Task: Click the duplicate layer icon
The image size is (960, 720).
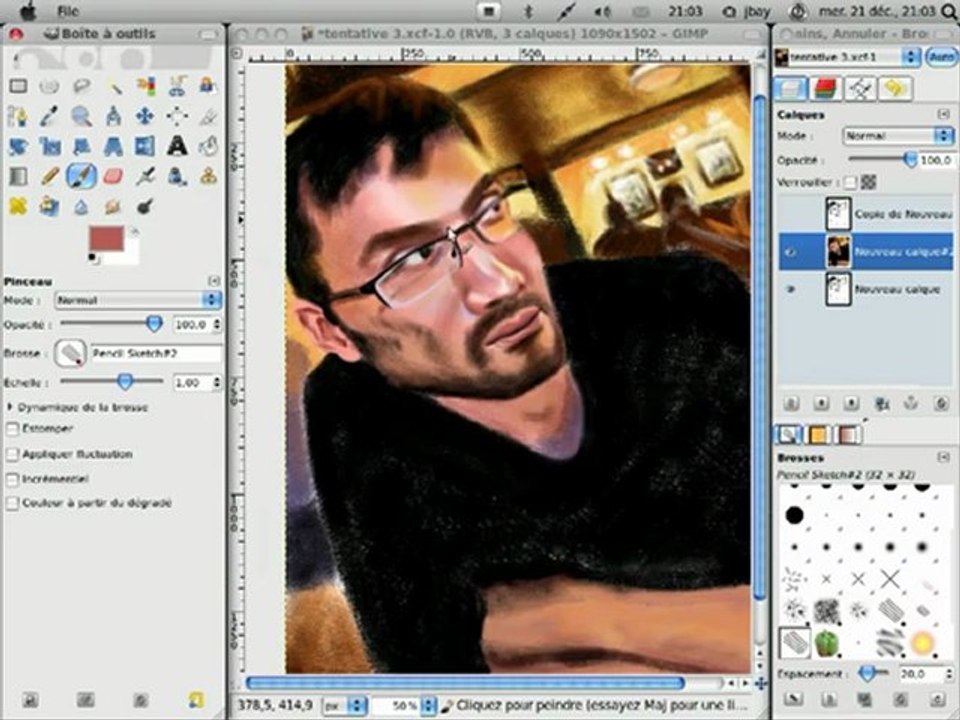Action: [882, 403]
